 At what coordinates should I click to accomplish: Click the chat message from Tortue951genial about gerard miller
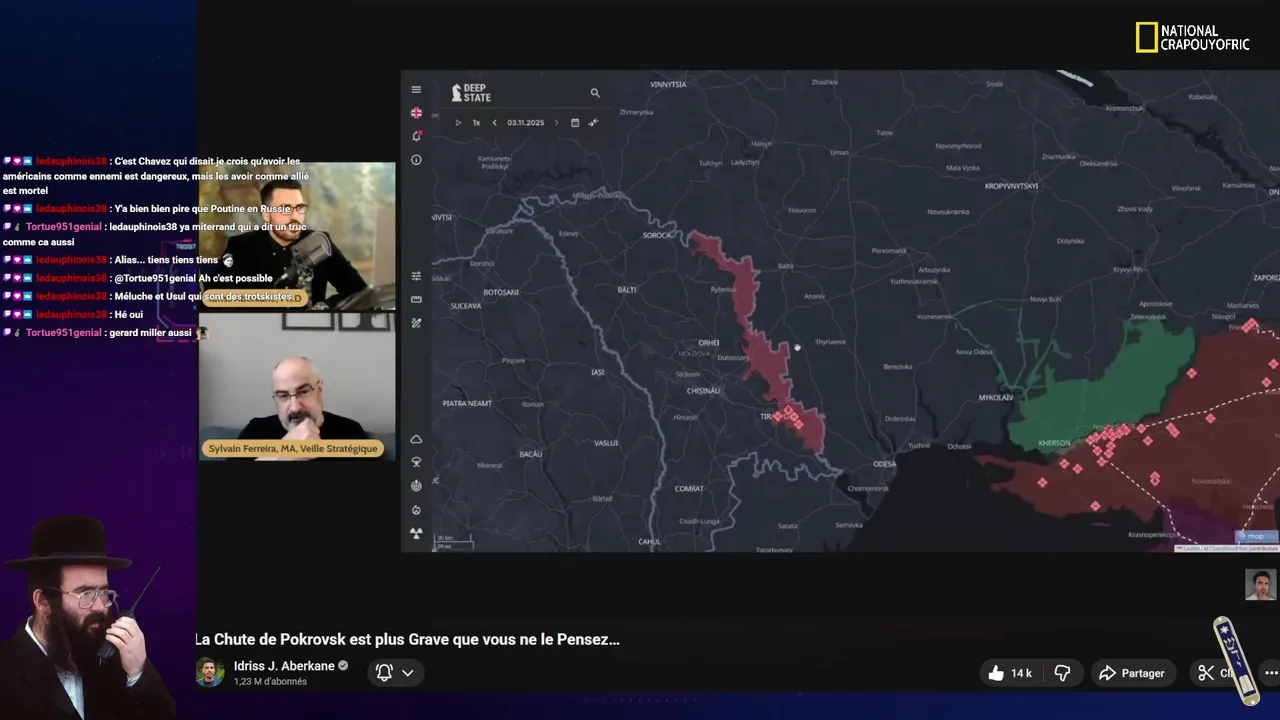click(105, 333)
